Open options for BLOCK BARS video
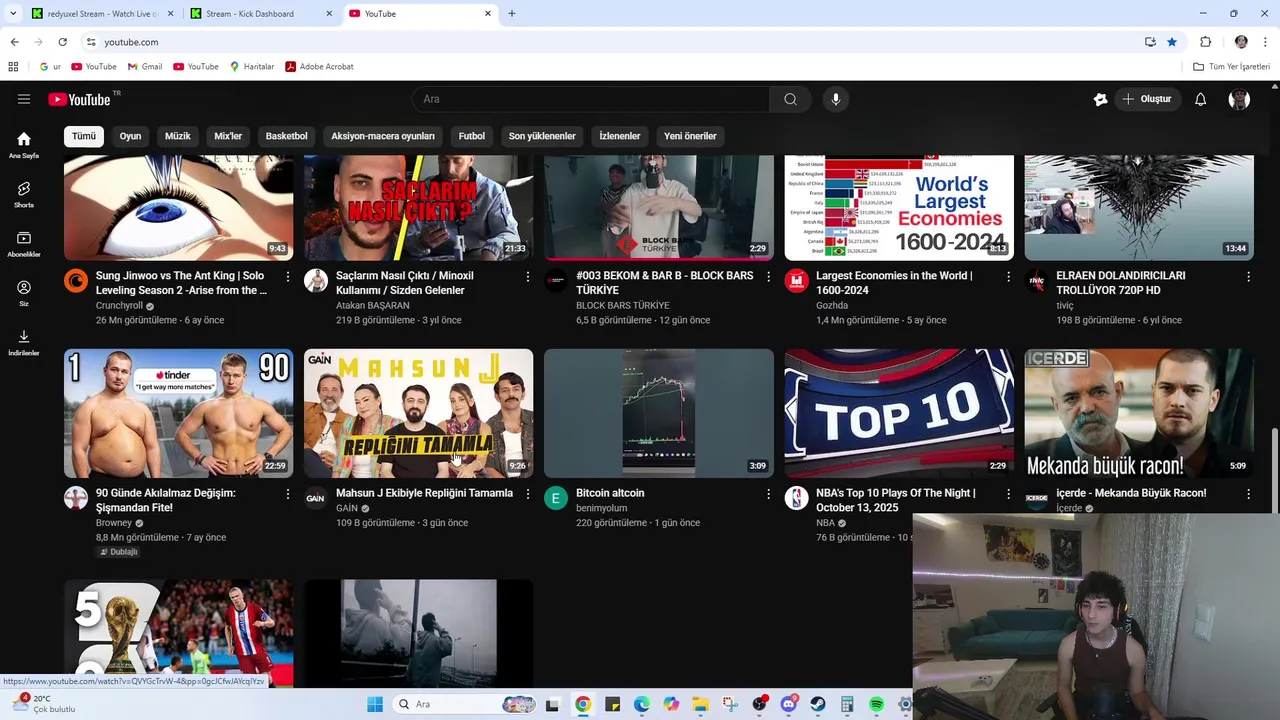 pos(768,276)
